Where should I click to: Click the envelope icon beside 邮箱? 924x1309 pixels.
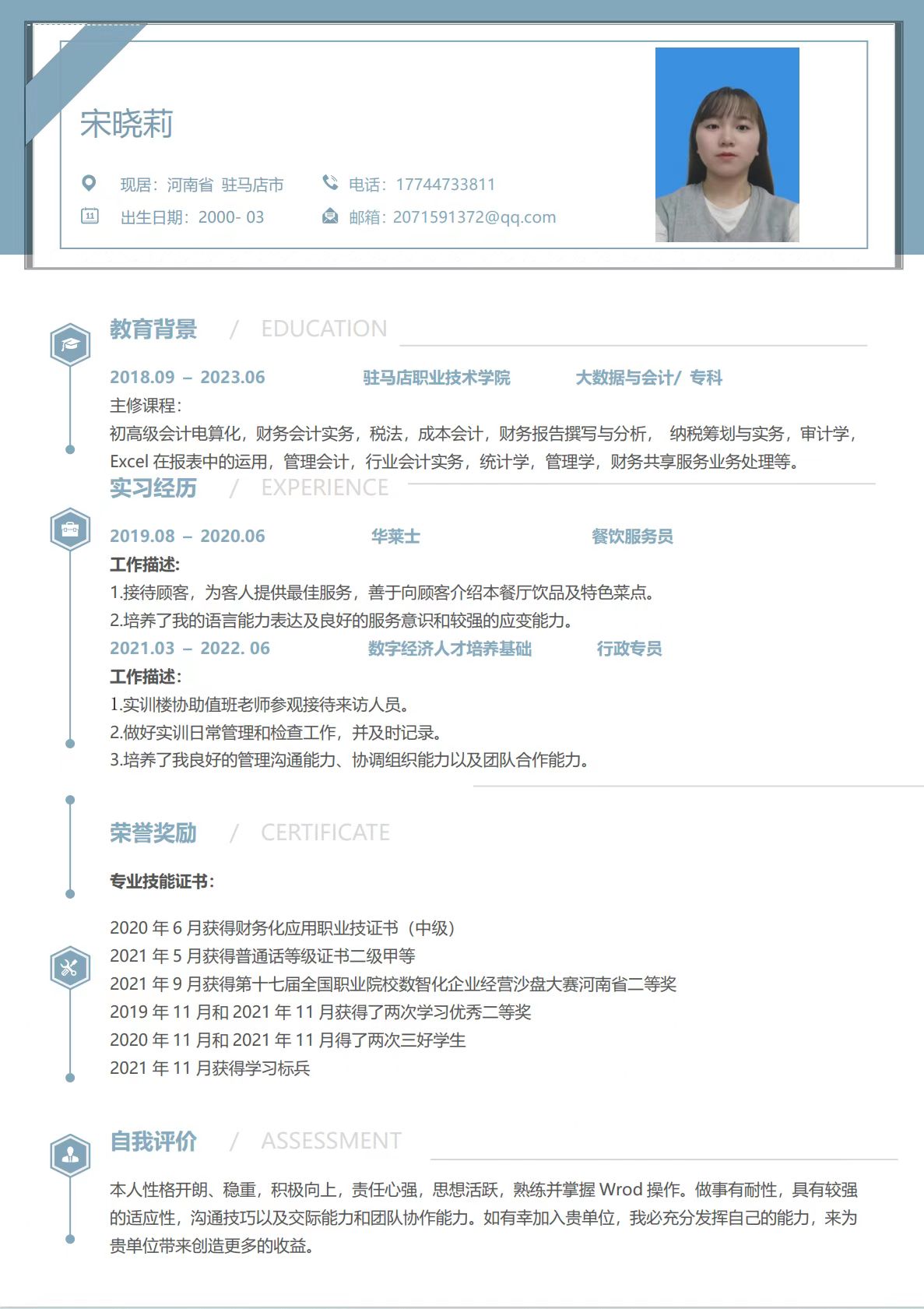click(x=330, y=216)
